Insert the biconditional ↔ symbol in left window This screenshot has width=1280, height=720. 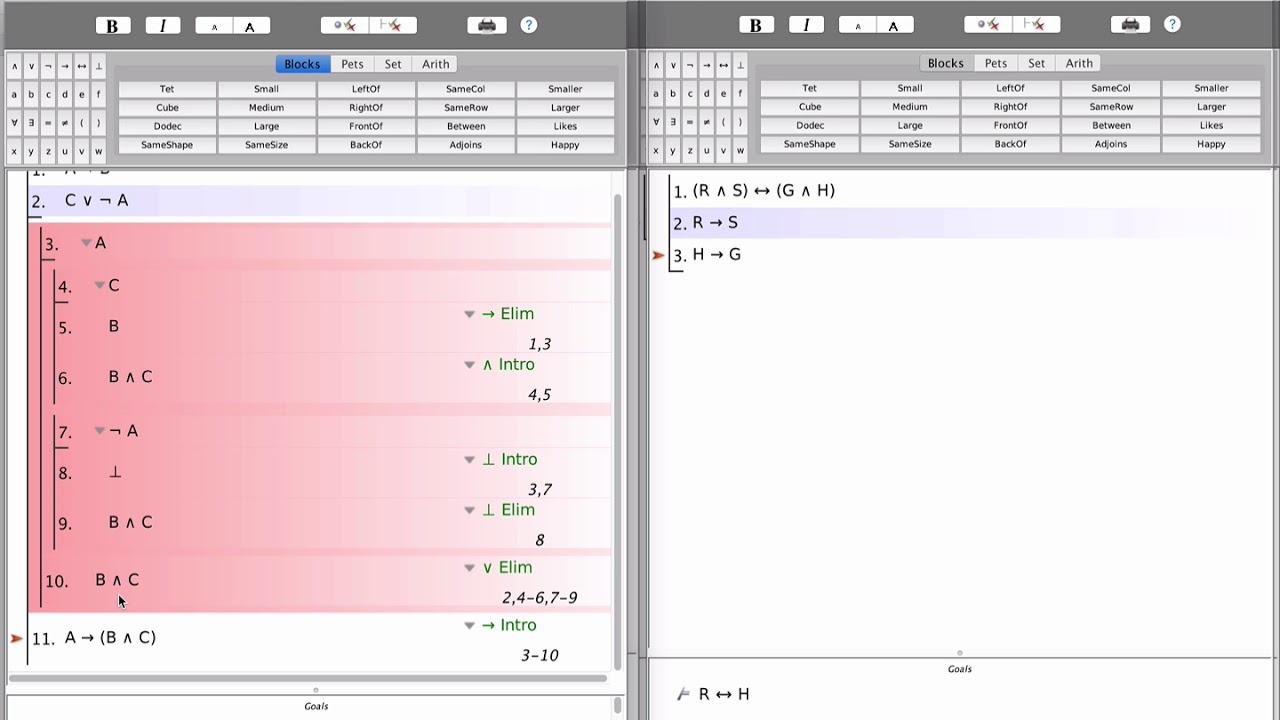click(82, 66)
